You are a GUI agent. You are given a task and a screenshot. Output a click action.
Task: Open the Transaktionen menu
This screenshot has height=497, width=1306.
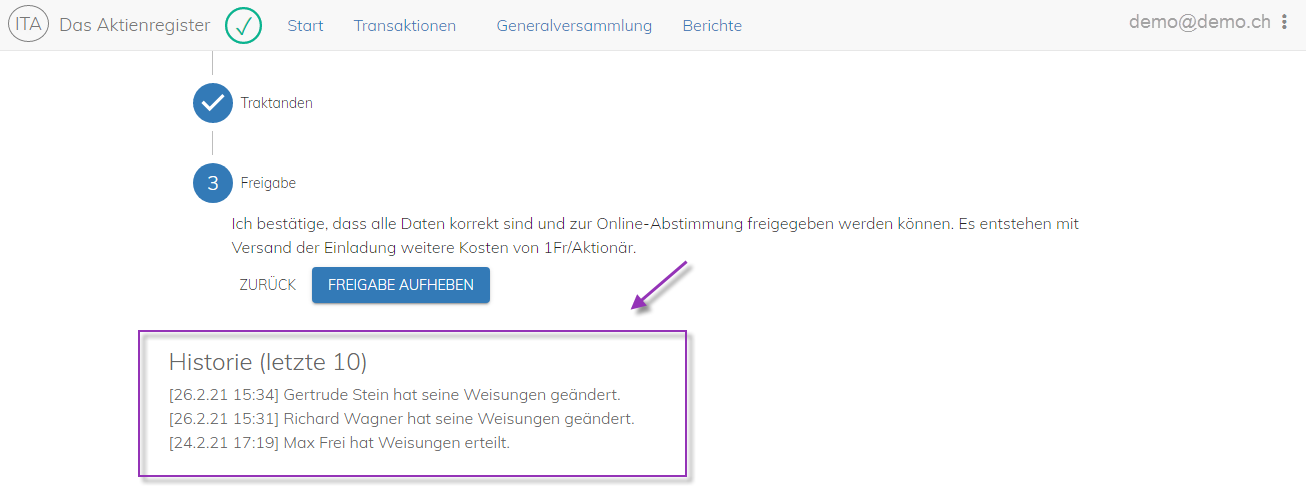[x=404, y=26]
